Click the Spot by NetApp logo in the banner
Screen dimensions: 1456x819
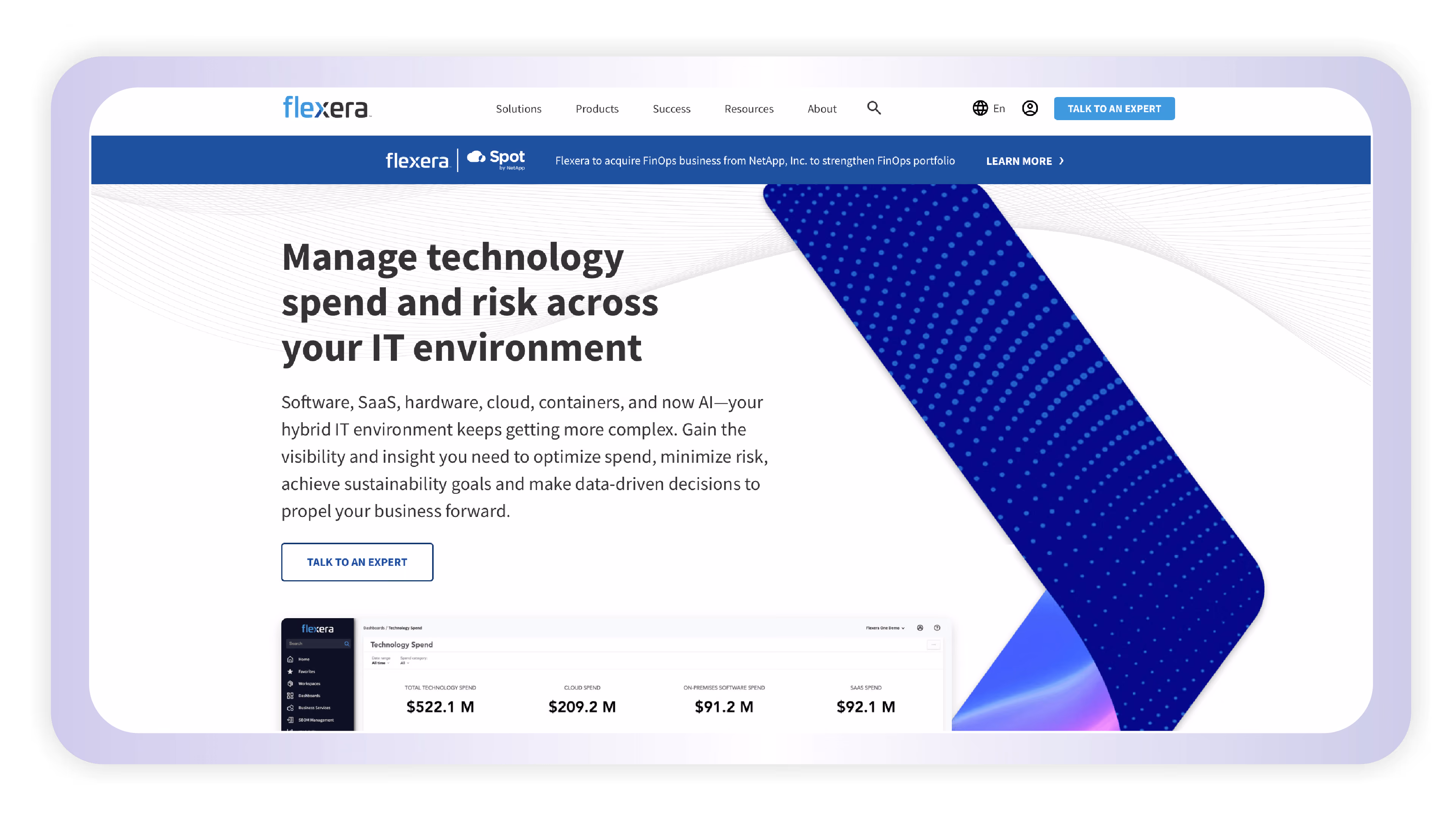496,160
